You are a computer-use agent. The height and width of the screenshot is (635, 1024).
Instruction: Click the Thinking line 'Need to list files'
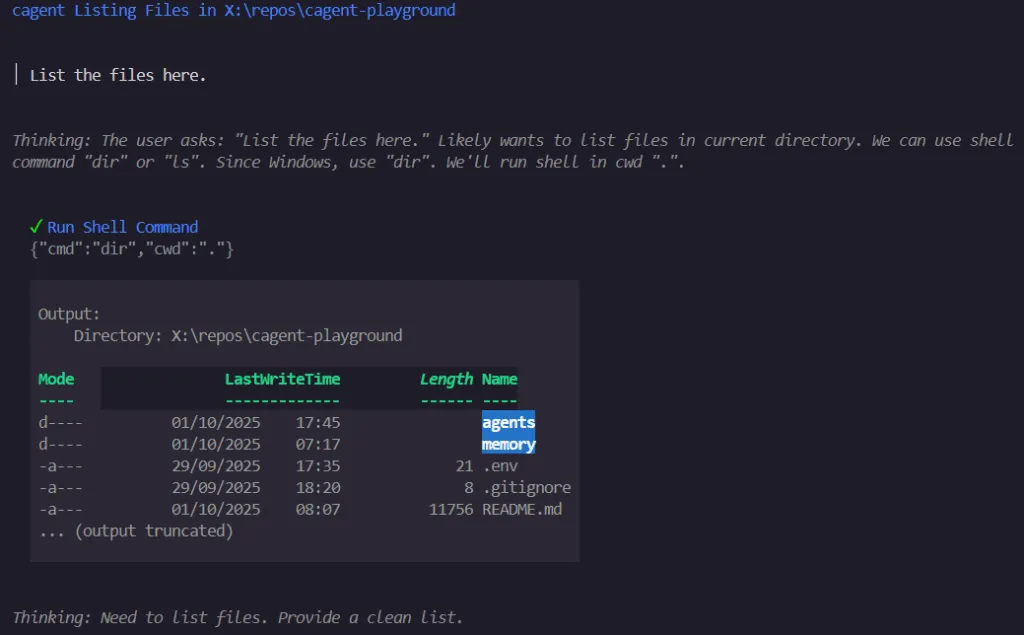coord(238,617)
